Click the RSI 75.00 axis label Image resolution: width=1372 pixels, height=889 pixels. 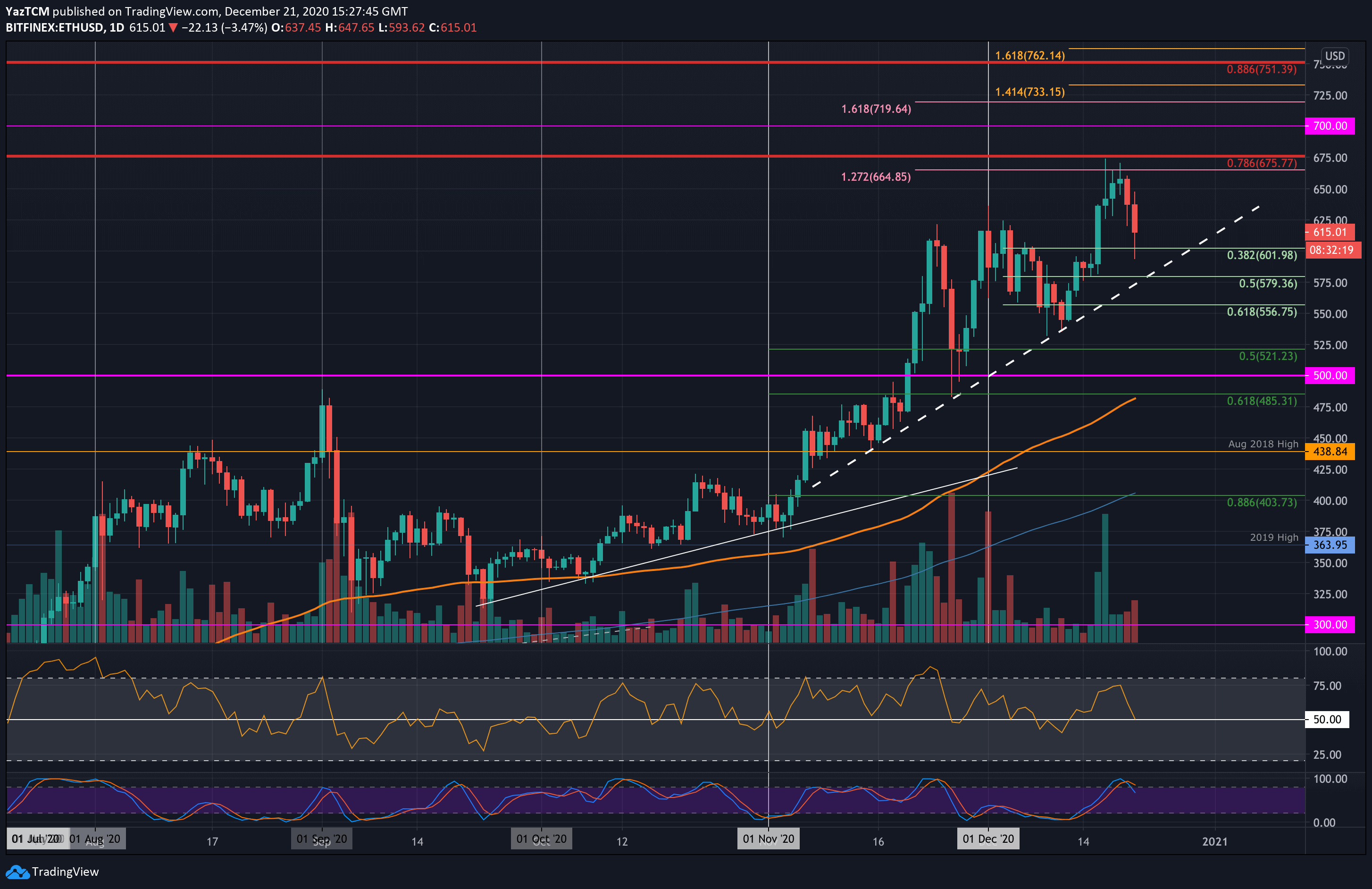coord(1327,686)
